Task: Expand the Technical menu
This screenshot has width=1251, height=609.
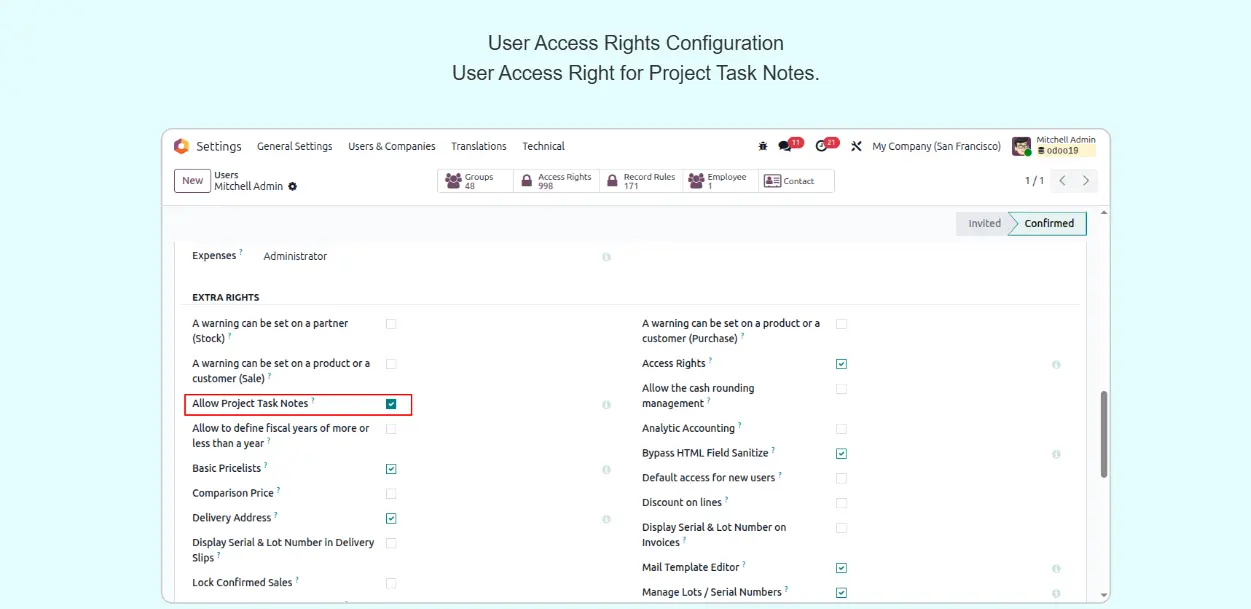Action: click(543, 146)
